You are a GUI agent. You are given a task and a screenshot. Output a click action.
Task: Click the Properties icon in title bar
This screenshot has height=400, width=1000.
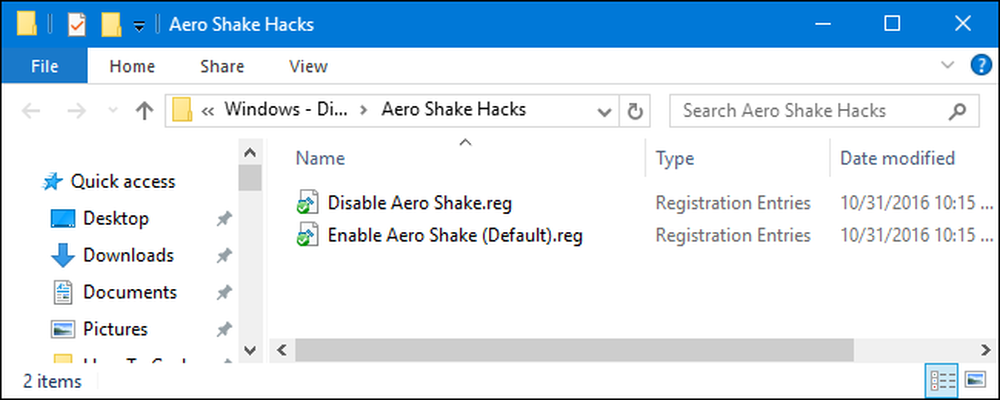[x=77, y=25]
